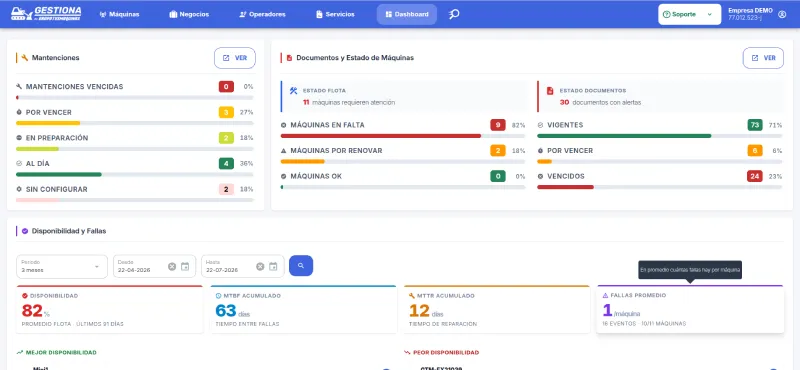Click the 'PROMEDIO FLOTA · ÚLTIMOS 91 DÍAS' caption
800x370 pixels.
pyautogui.click(x=72, y=324)
